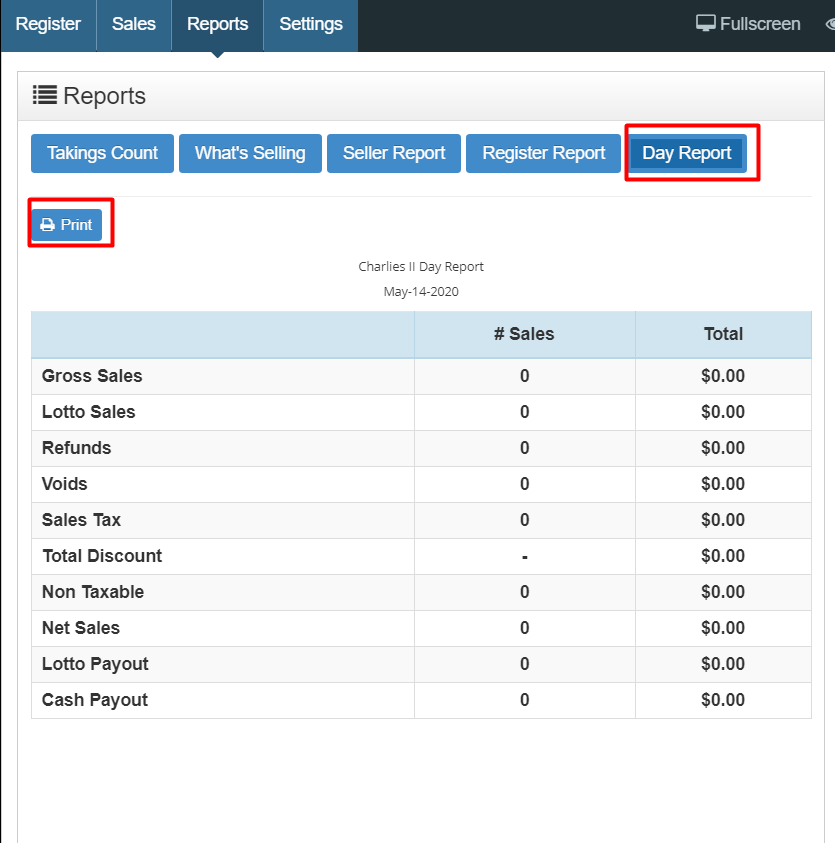The height and width of the screenshot is (843, 835).
Task: Click the Fullscreen monitor icon
Action: click(x=705, y=23)
